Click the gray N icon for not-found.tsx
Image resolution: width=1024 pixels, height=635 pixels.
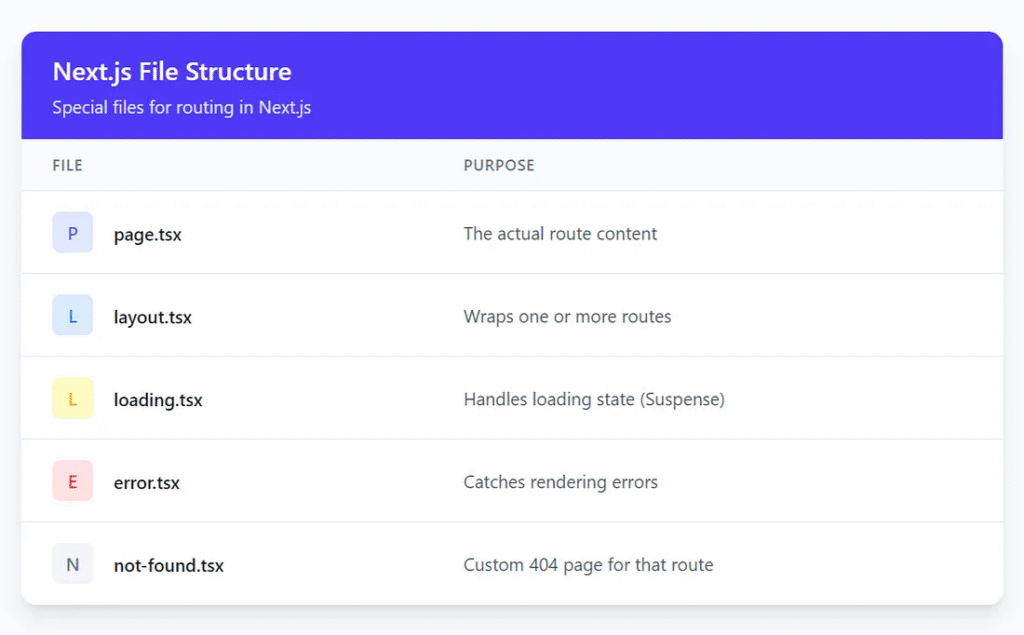(72, 565)
